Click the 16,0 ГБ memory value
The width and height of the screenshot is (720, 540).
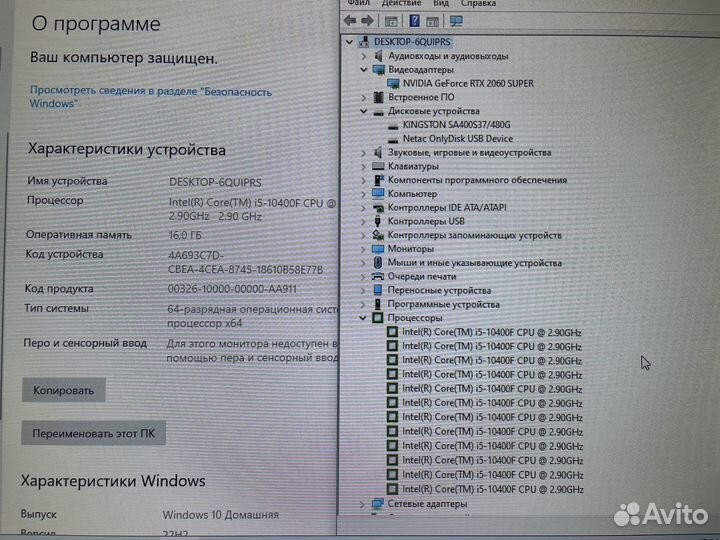click(x=185, y=235)
